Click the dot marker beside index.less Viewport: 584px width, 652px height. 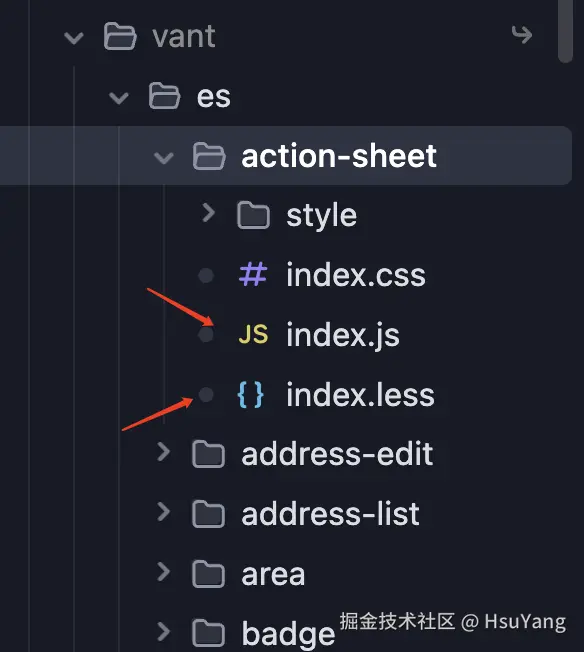click(x=206, y=395)
